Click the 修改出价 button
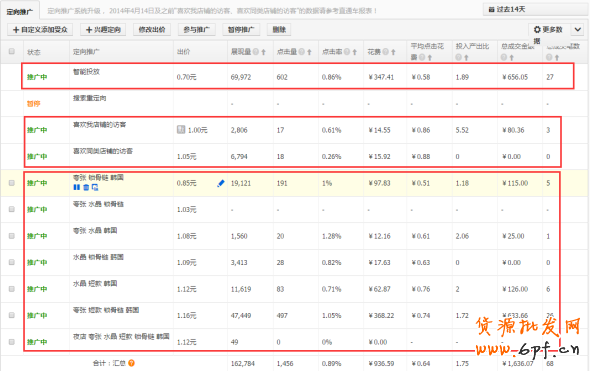This screenshot has width=590, height=371. click(152, 29)
